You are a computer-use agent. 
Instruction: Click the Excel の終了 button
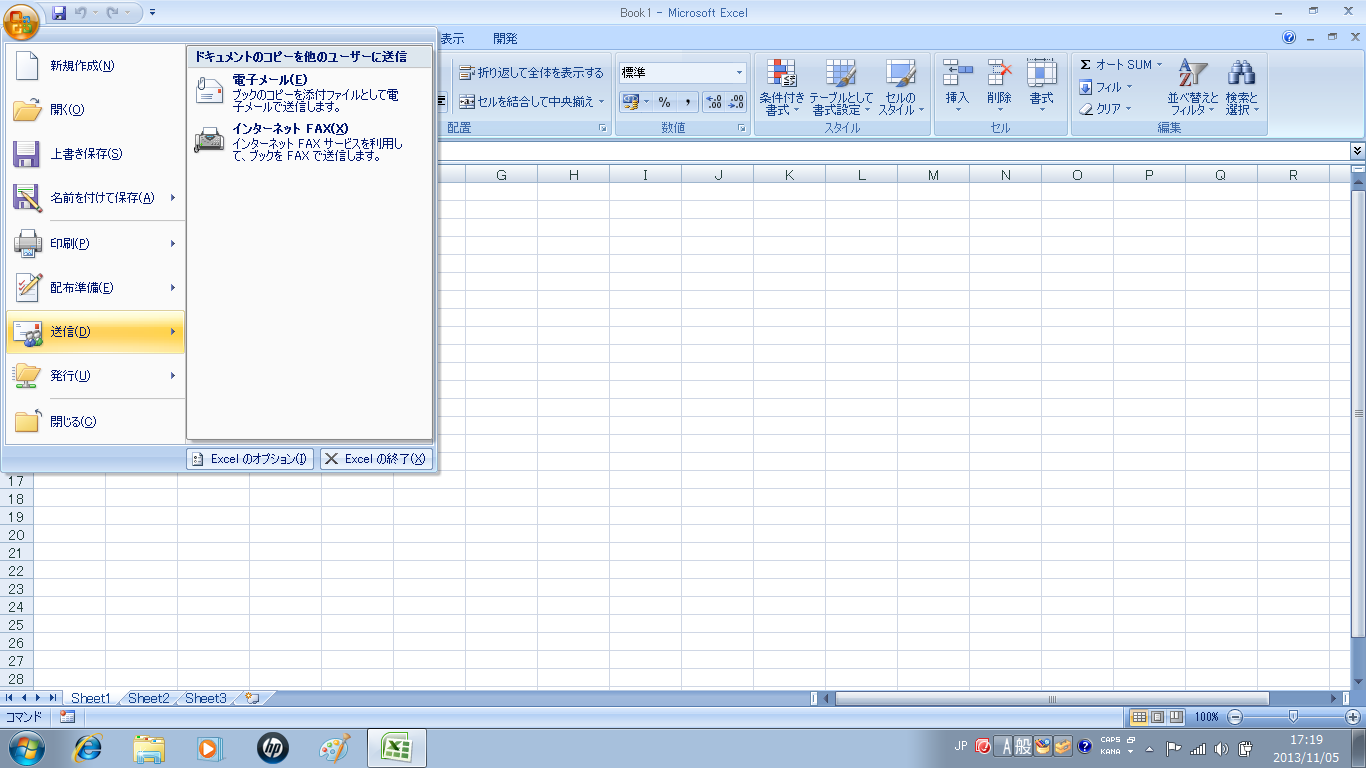tap(376, 459)
